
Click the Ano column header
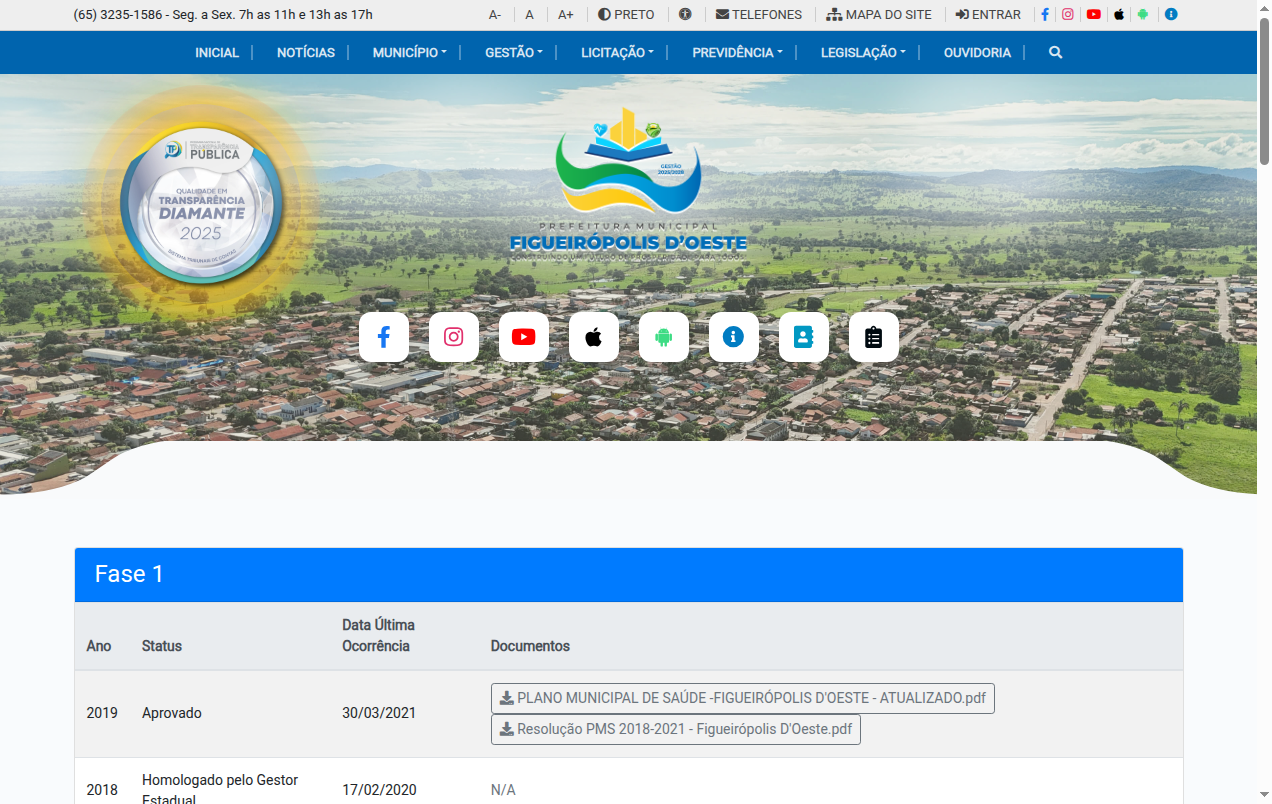coord(99,646)
